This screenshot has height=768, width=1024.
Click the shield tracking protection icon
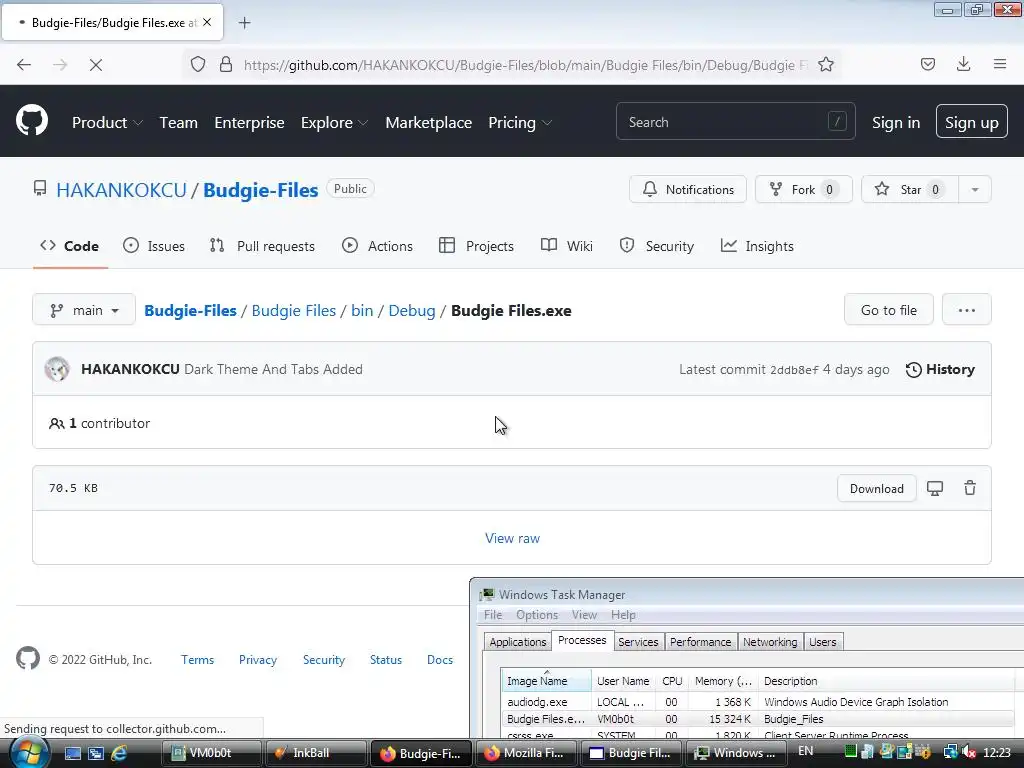click(198, 65)
